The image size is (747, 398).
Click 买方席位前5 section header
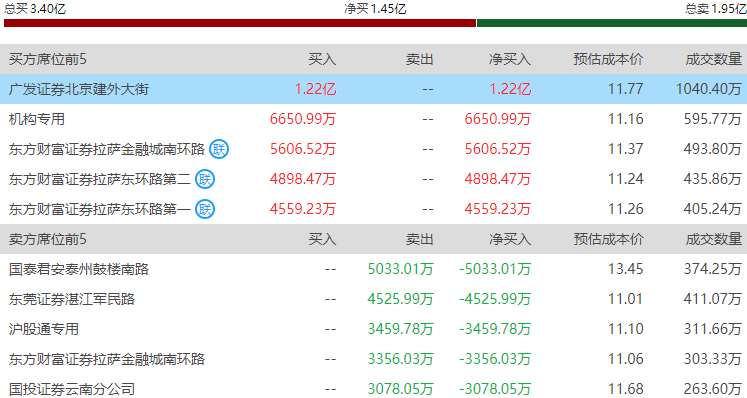pos(48,59)
